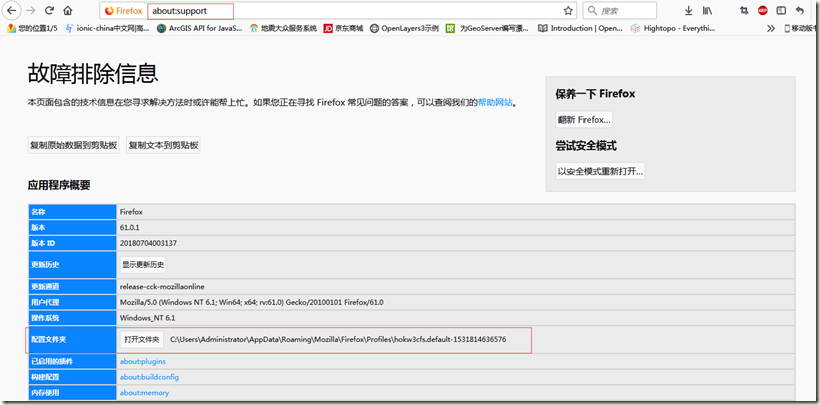Click the 应用程序概要 section heading
The height and width of the screenshot is (405, 820).
point(59,185)
